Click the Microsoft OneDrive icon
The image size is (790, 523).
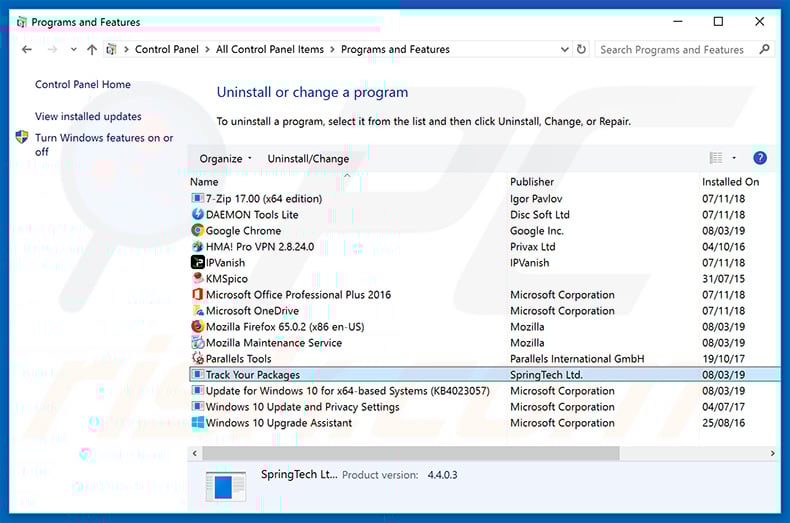pos(198,311)
